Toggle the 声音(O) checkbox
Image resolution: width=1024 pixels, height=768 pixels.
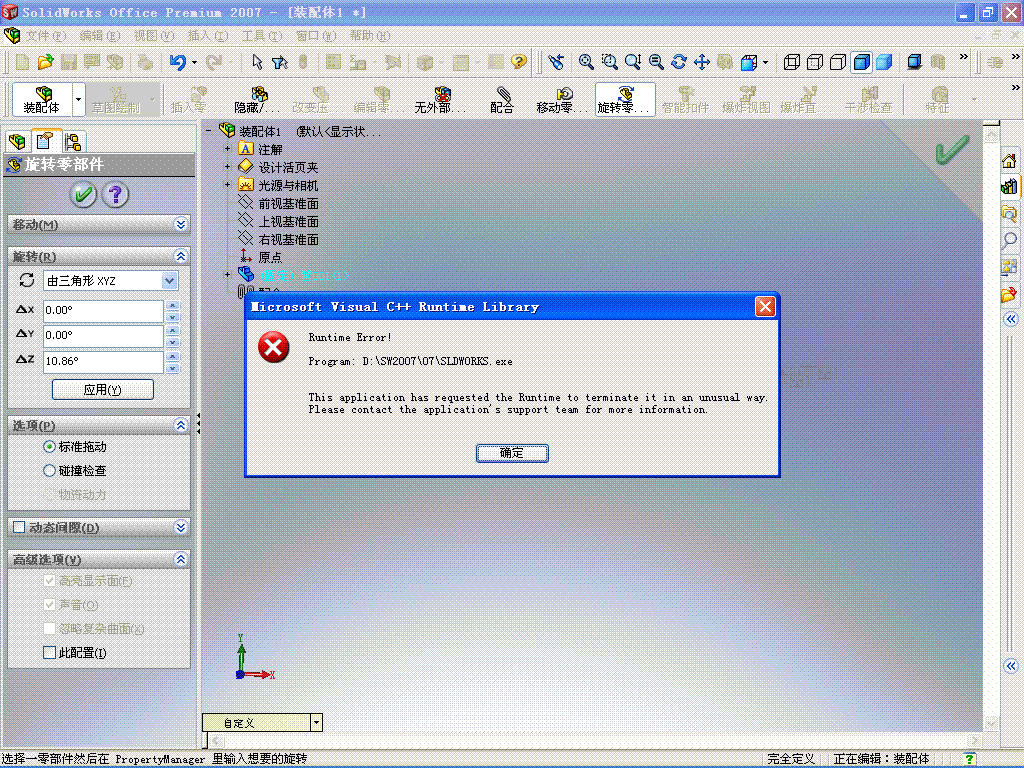pyautogui.click(x=50, y=605)
